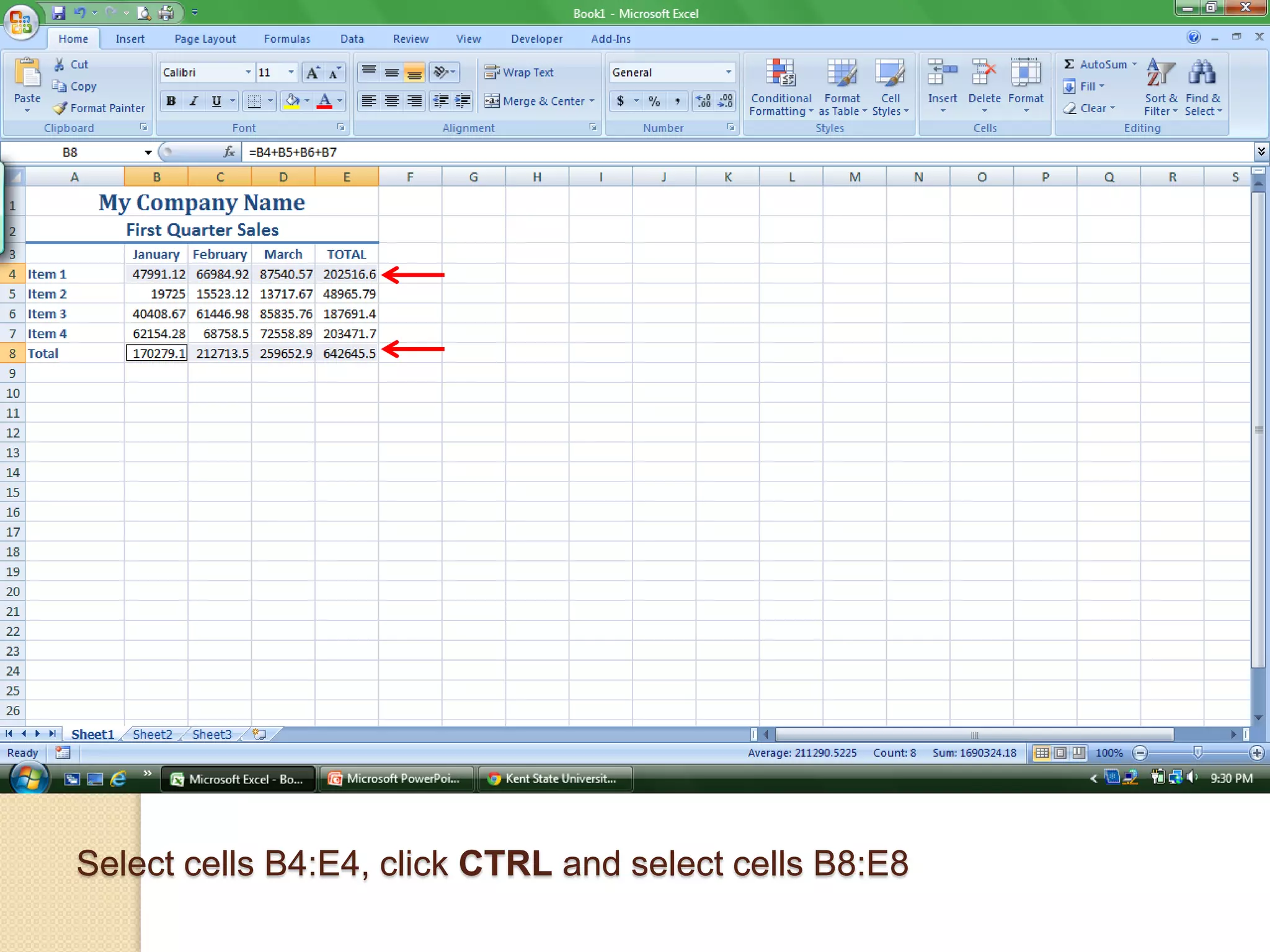Click Sort & Filter button
The width and height of the screenshot is (1270, 952).
(1160, 87)
